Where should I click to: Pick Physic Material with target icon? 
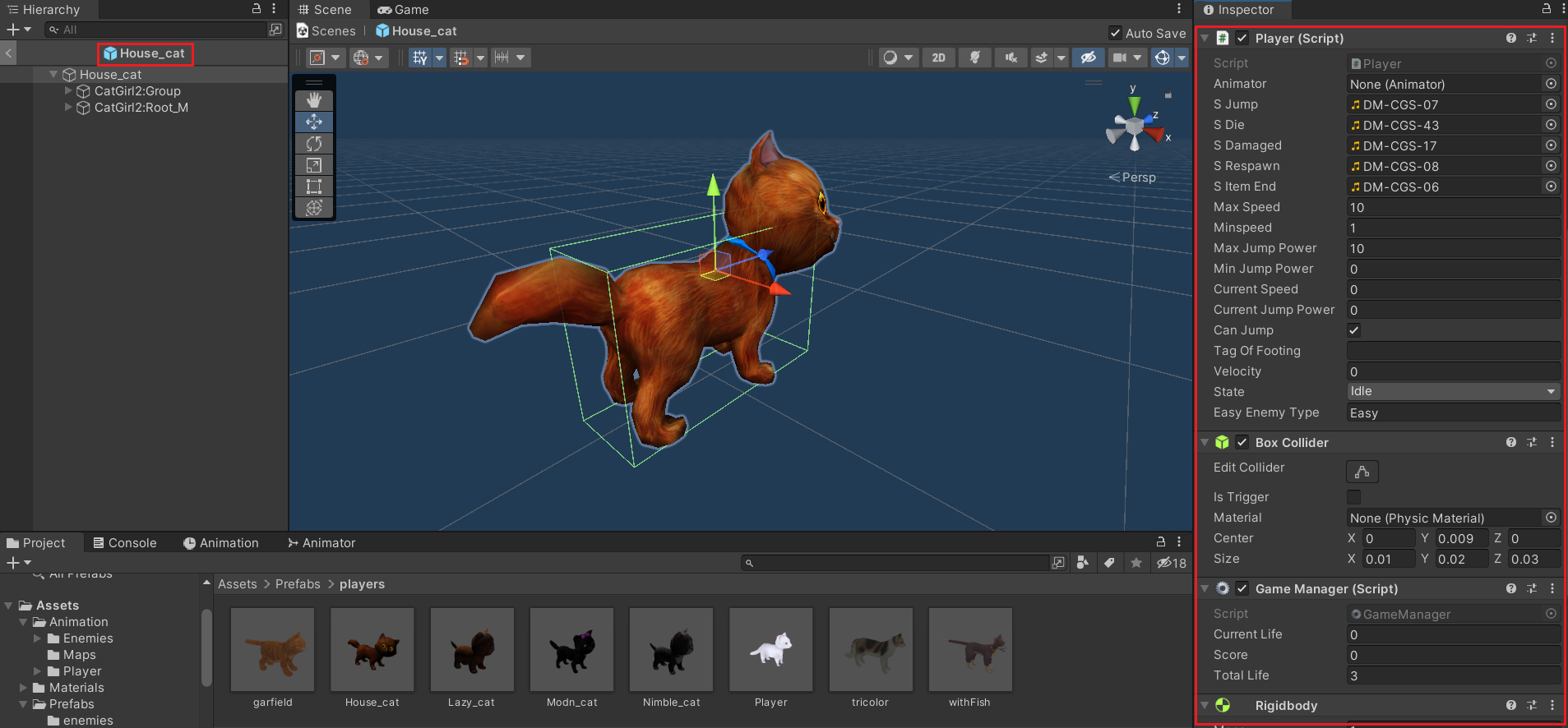pyautogui.click(x=1551, y=518)
